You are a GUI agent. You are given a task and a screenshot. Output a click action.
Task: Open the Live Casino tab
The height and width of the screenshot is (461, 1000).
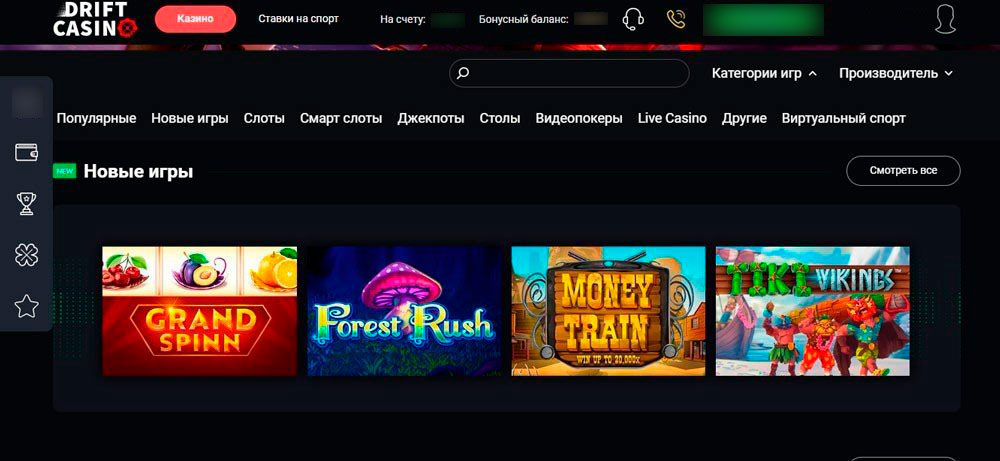tap(672, 118)
